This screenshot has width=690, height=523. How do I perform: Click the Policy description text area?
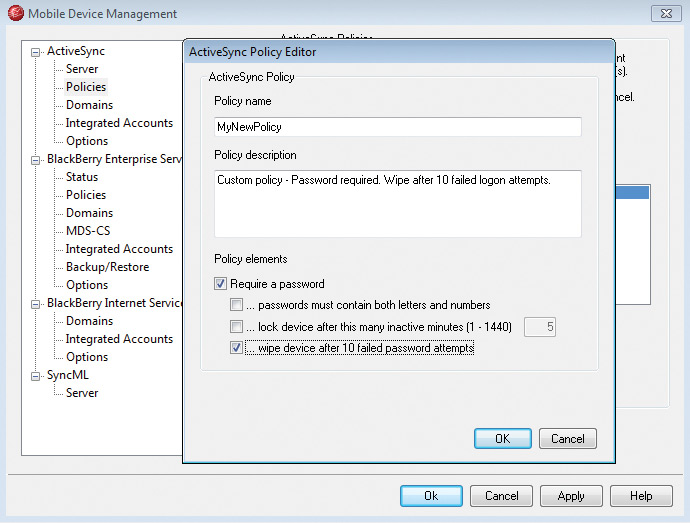pyautogui.click(x=398, y=204)
